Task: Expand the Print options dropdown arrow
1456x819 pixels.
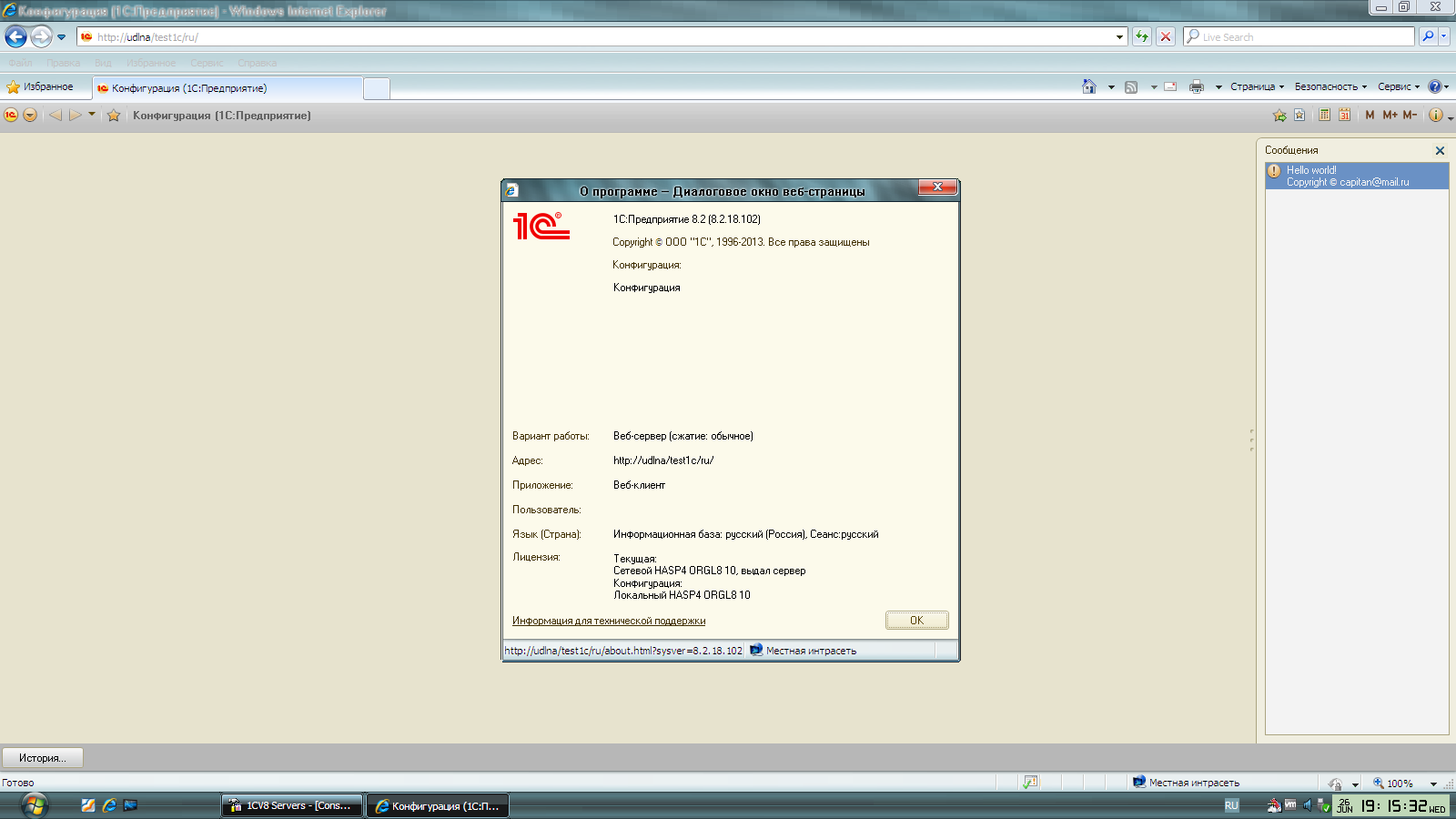Action: click(x=1218, y=87)
